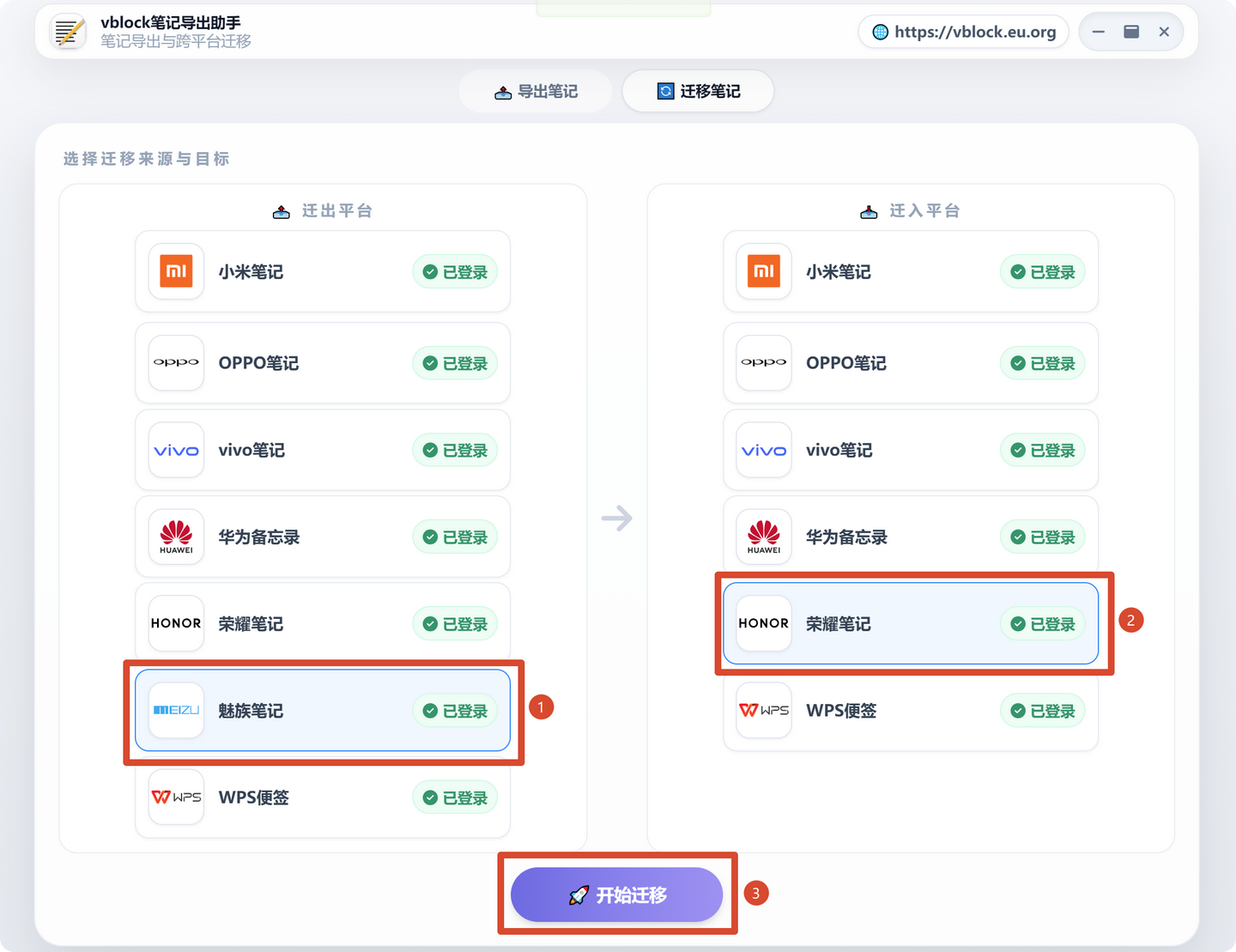Click the 迁入平台 heading text
This screenshot has width=1236, height=952.
[x=925, y=211]
